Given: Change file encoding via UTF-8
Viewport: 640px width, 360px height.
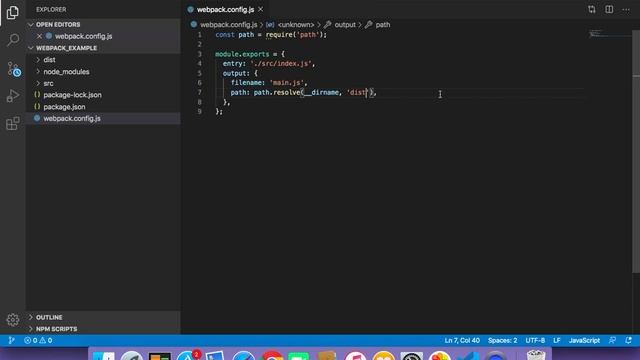Looking at the screenshot, I should [535, 340].
